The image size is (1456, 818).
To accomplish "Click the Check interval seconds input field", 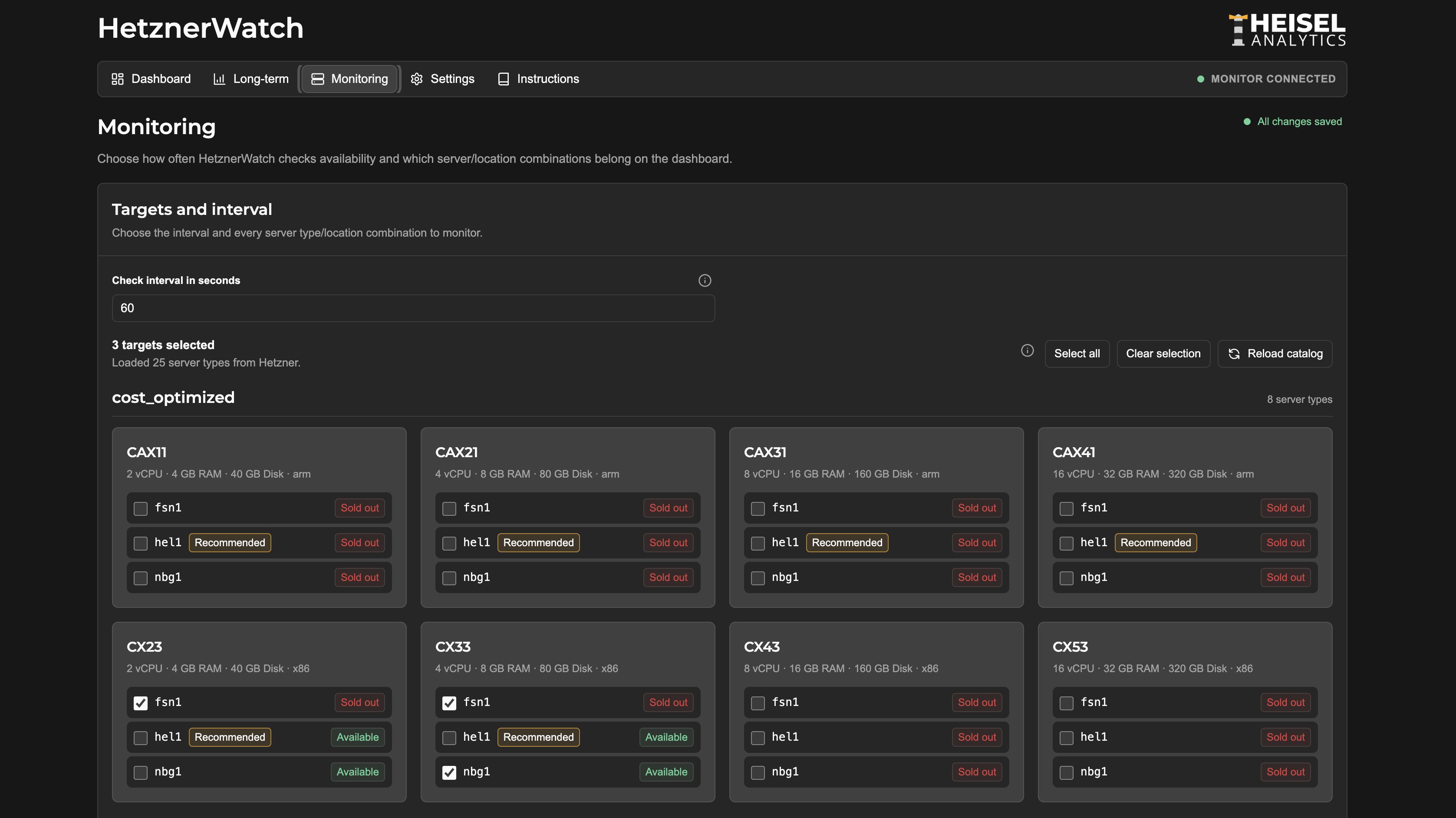I will click(x=413, y=308).
